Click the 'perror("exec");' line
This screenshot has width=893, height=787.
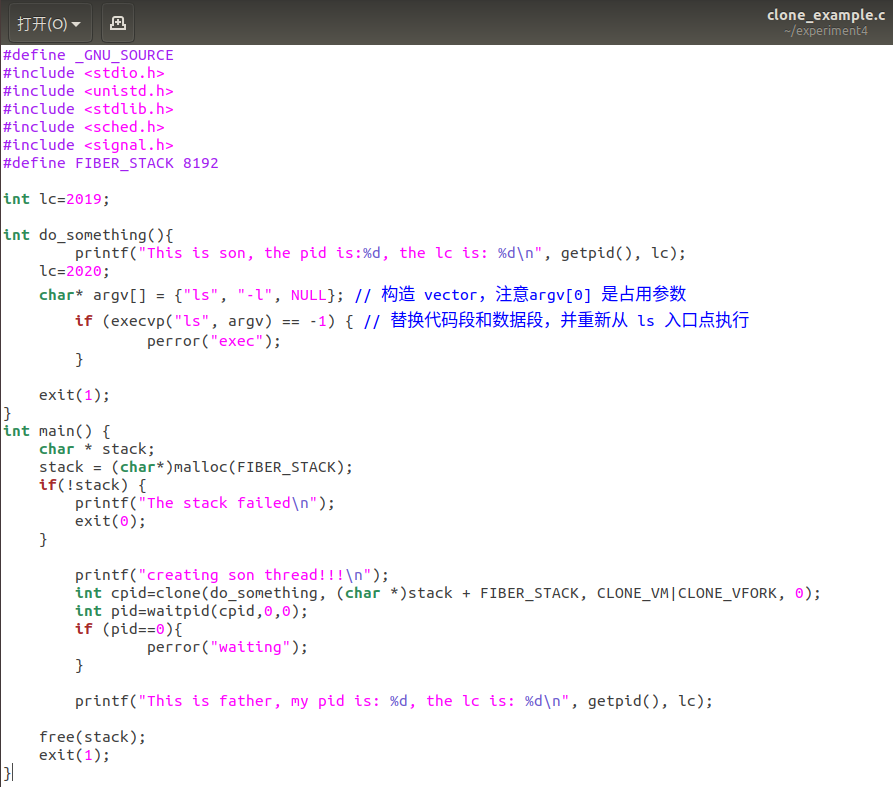pos(214,341)
